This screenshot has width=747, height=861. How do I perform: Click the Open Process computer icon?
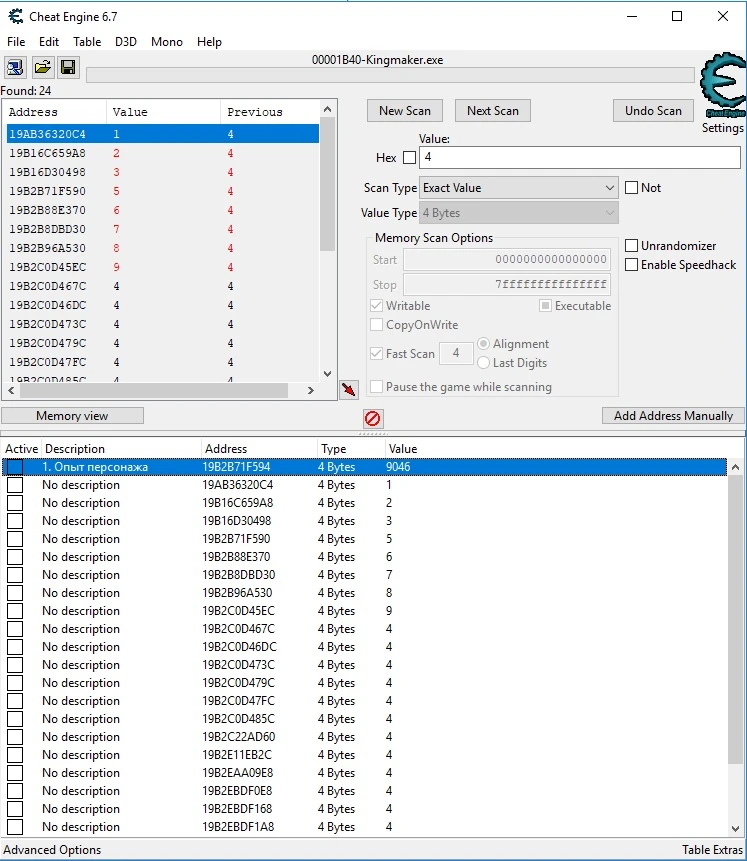click(16, 67)
